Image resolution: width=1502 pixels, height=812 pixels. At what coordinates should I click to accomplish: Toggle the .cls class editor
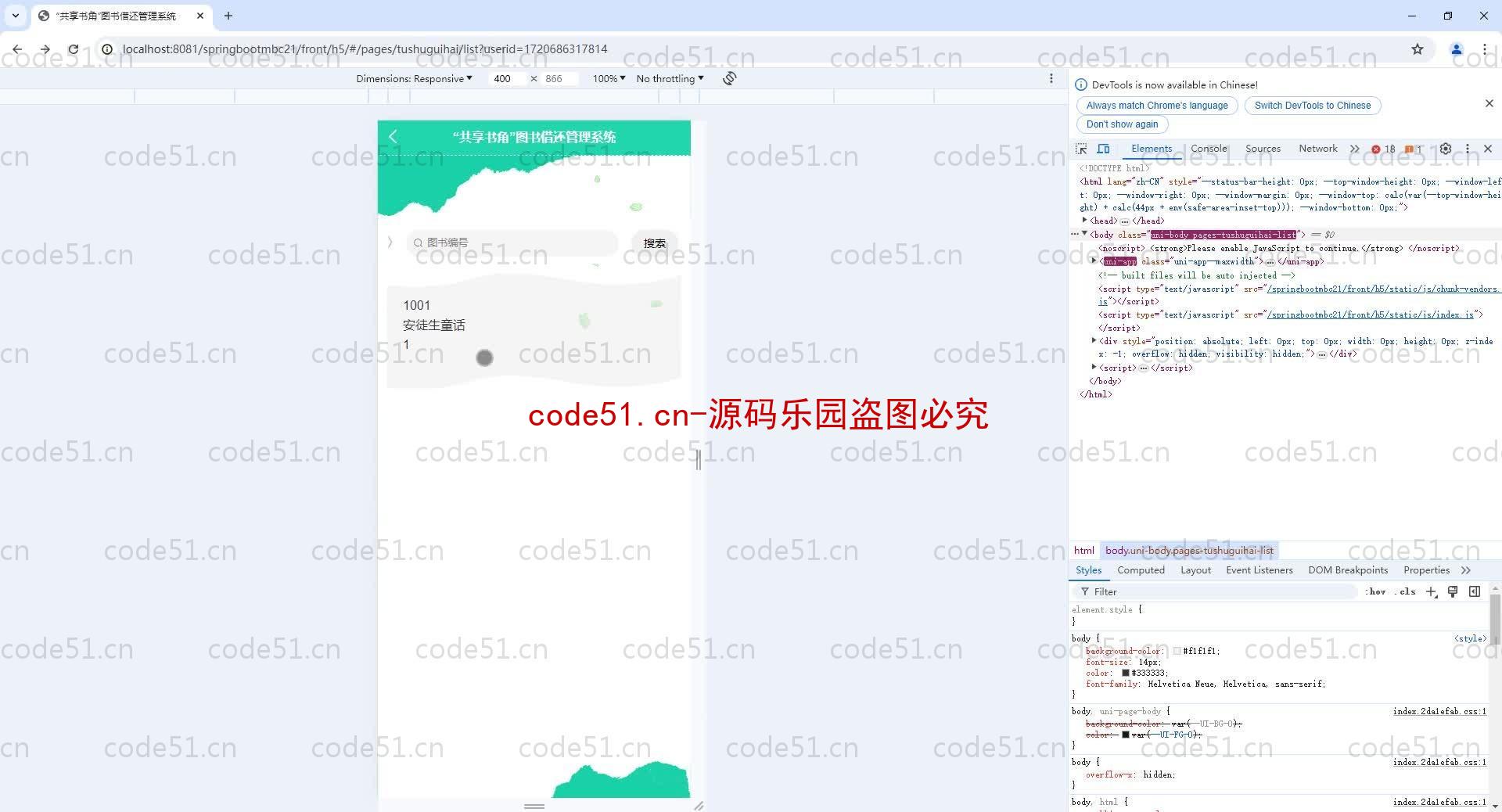[x=1406, y=592]
